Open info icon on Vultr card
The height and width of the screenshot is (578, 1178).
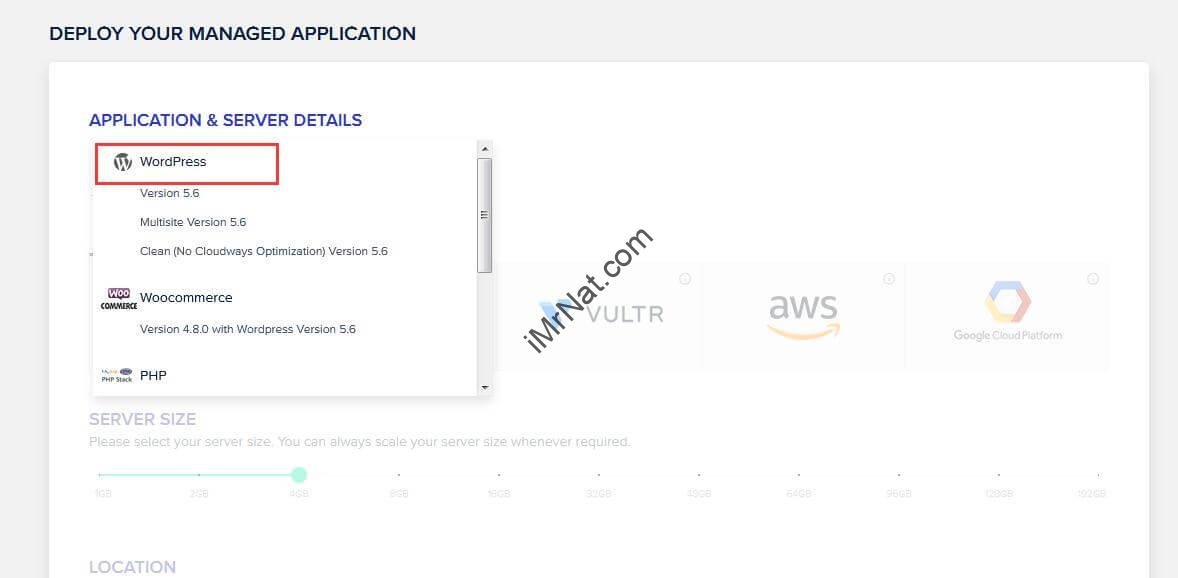pyautogui.click(x=684, y=279)
